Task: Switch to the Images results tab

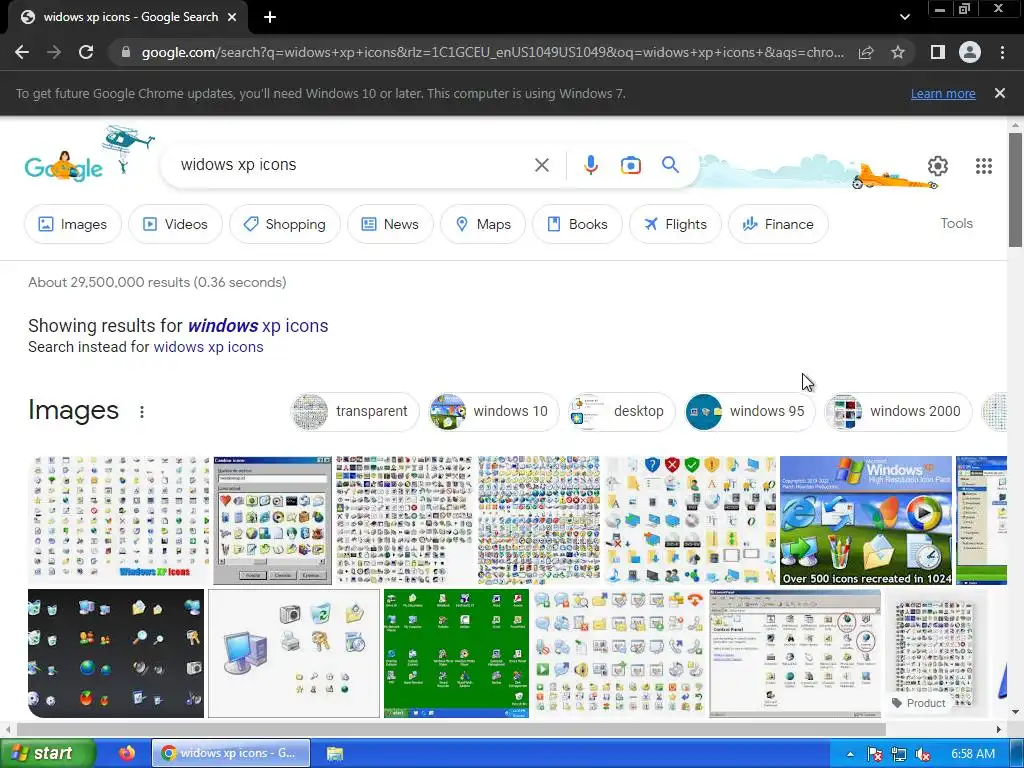Action: pos(72,224)
